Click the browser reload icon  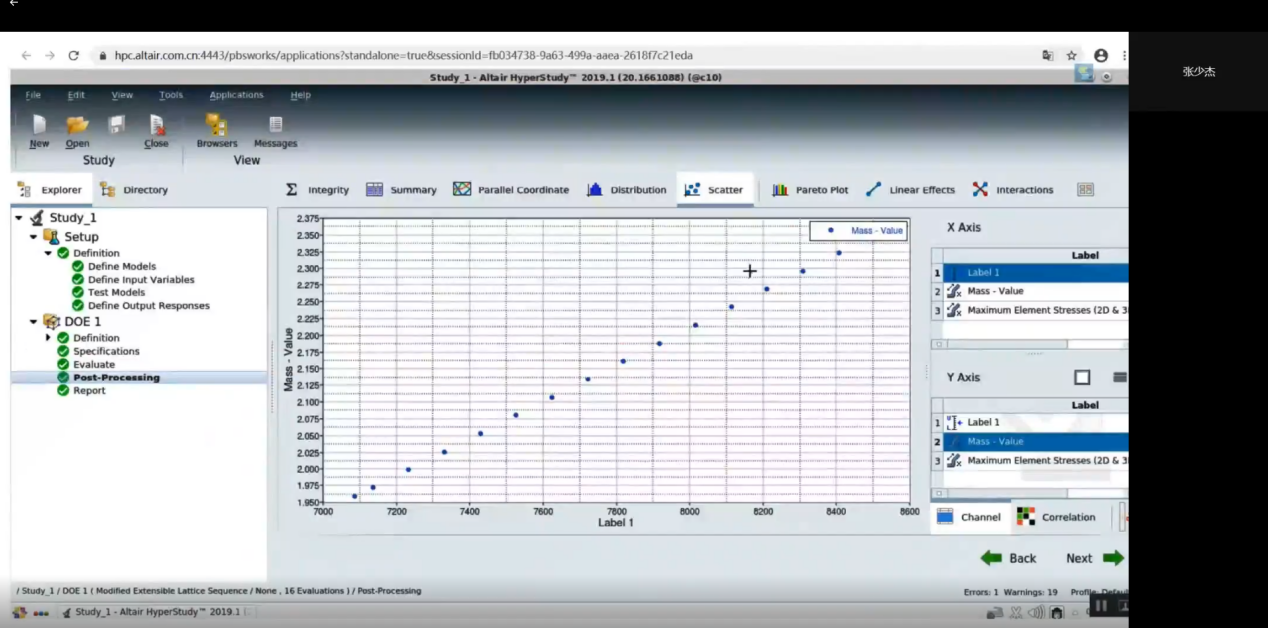point(73,56)
